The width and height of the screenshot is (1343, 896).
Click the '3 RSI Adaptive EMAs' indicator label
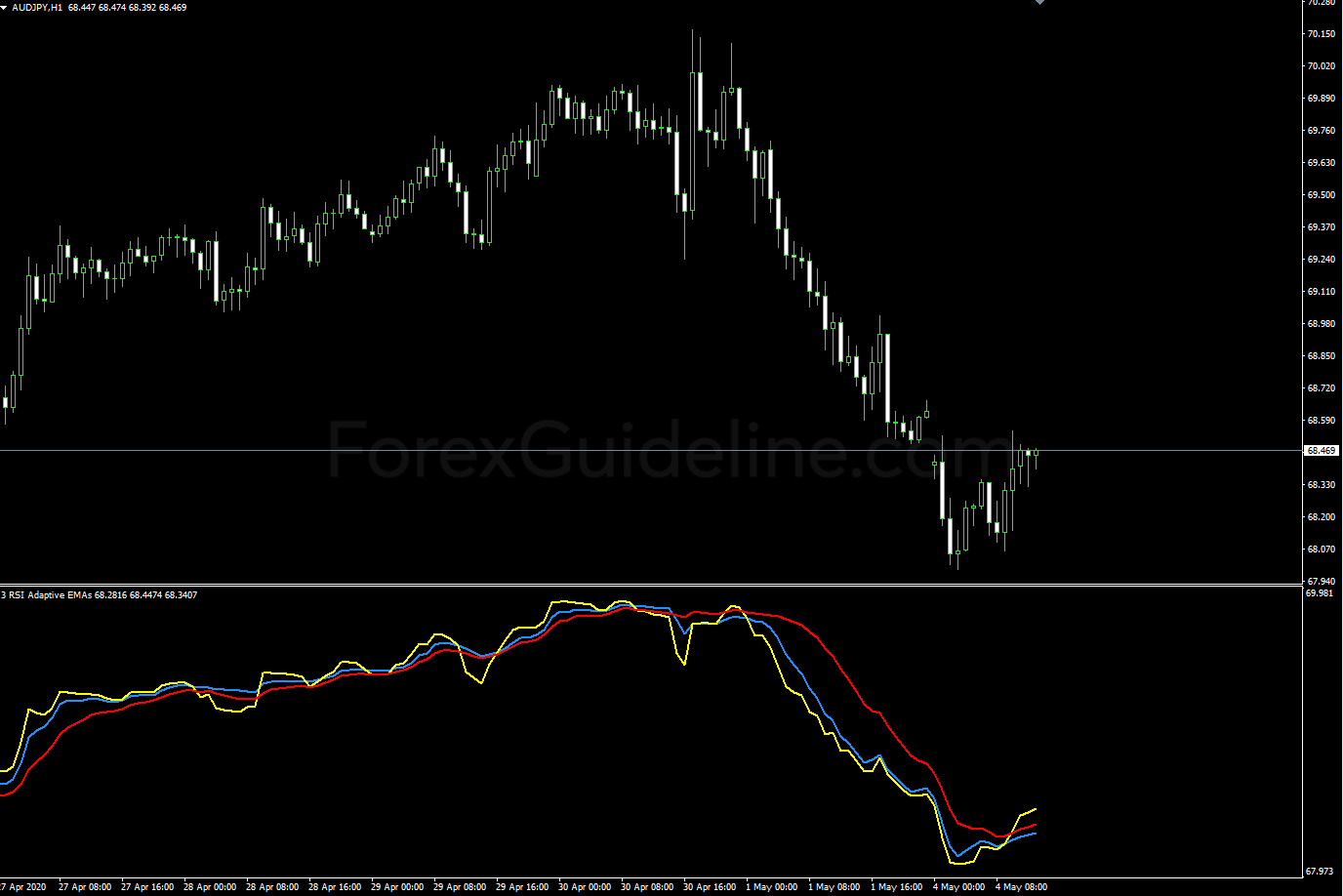[46, 594]
